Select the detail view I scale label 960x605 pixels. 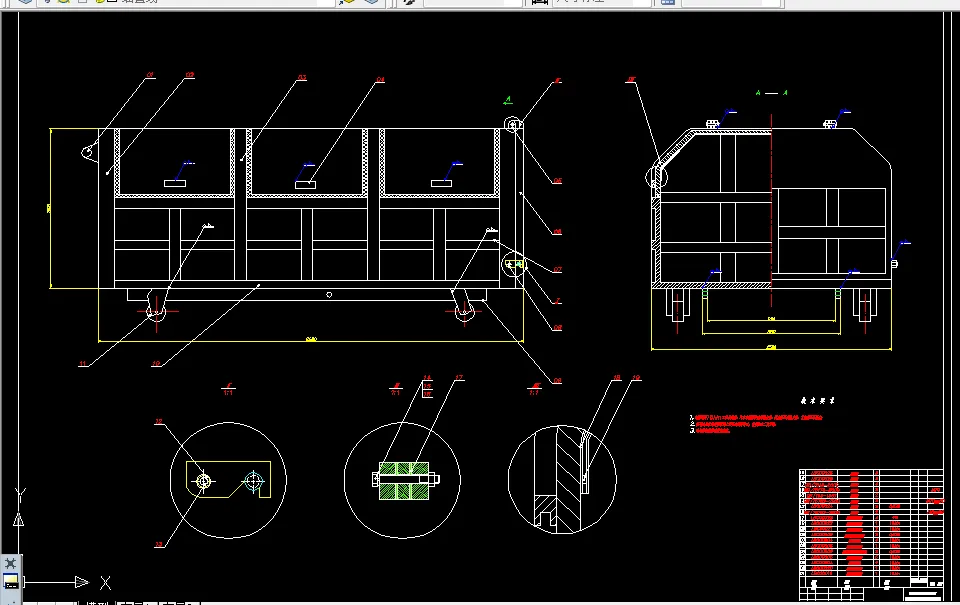[228, 389]
